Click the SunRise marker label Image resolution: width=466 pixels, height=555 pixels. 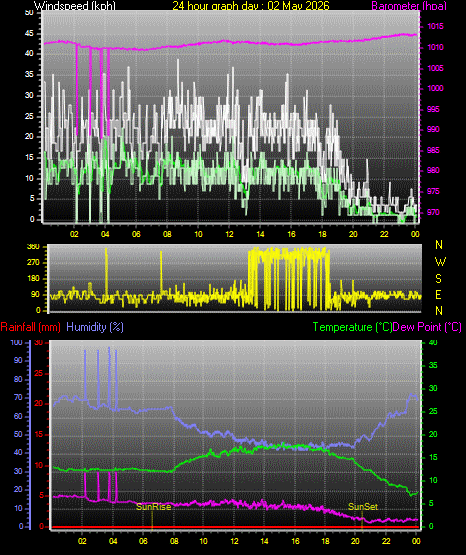click(x=154, y=507)
